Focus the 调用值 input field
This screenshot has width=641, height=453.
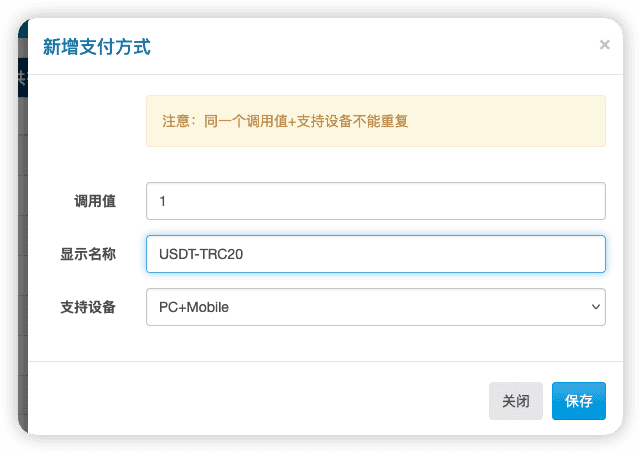pyautogui.click(x=376, y=201)
